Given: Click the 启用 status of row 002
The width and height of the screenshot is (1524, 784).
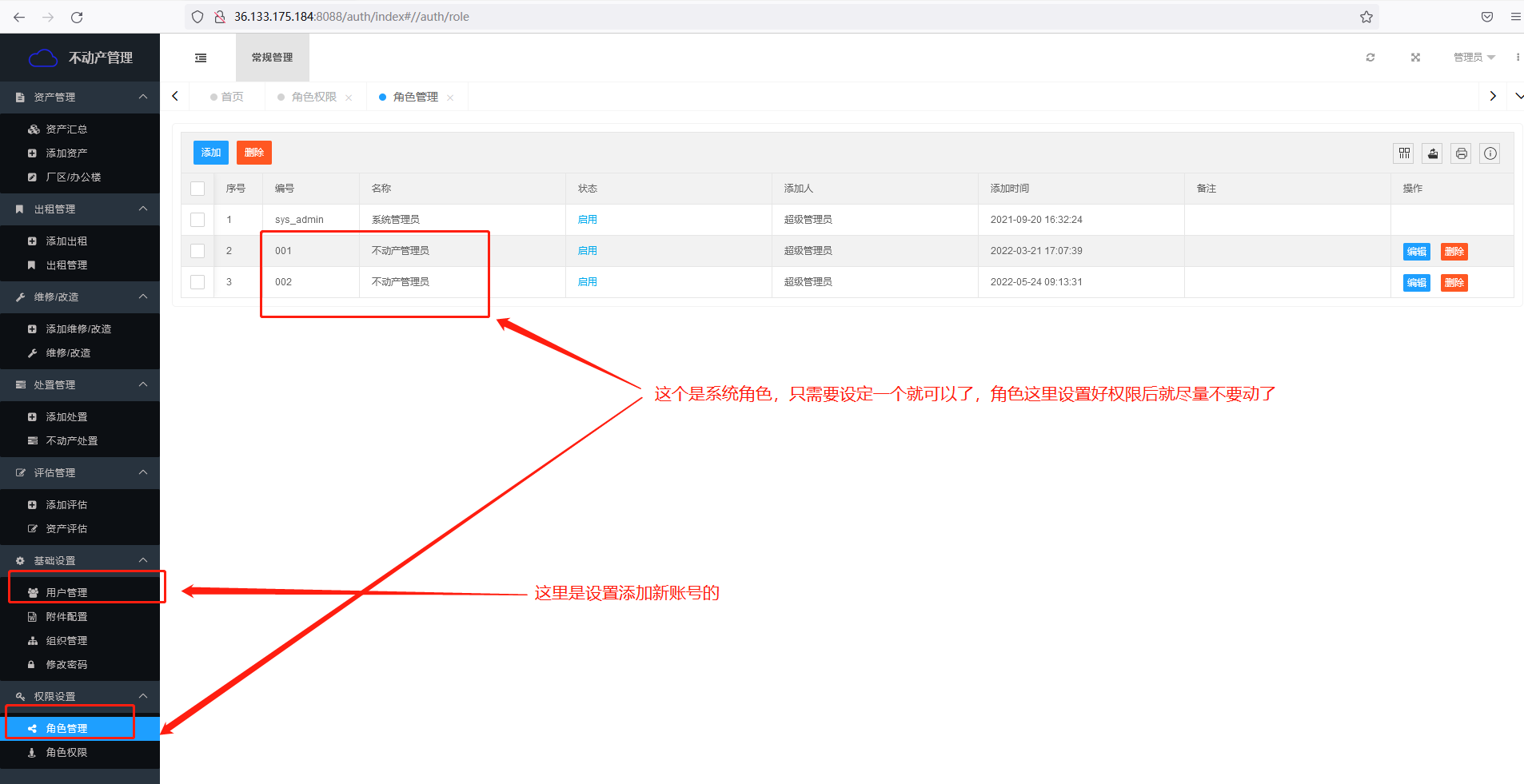Looking at the screenshot, I should (x=588, y=282).
